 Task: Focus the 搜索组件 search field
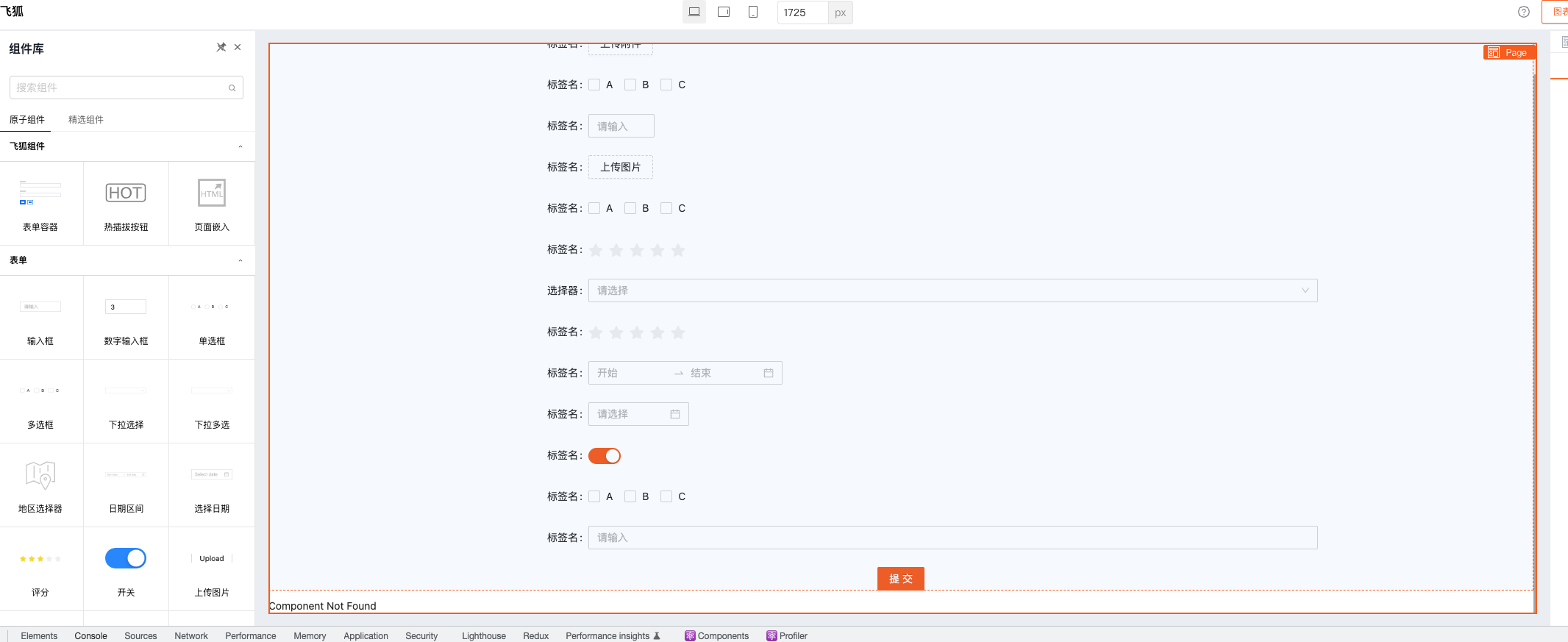click(126, 88)
